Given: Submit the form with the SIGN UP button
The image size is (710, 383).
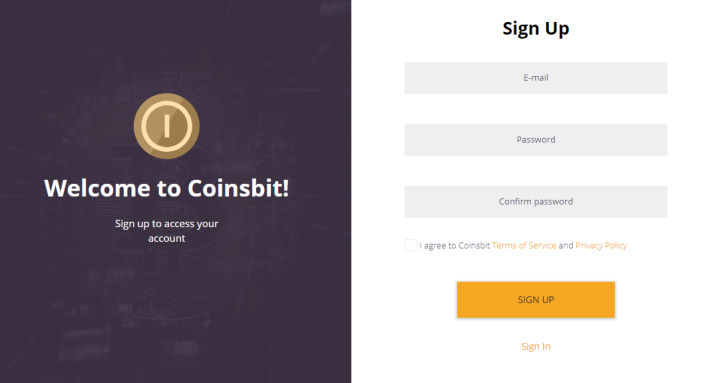Looking at the screenshot, I should (x=536, y=300).
